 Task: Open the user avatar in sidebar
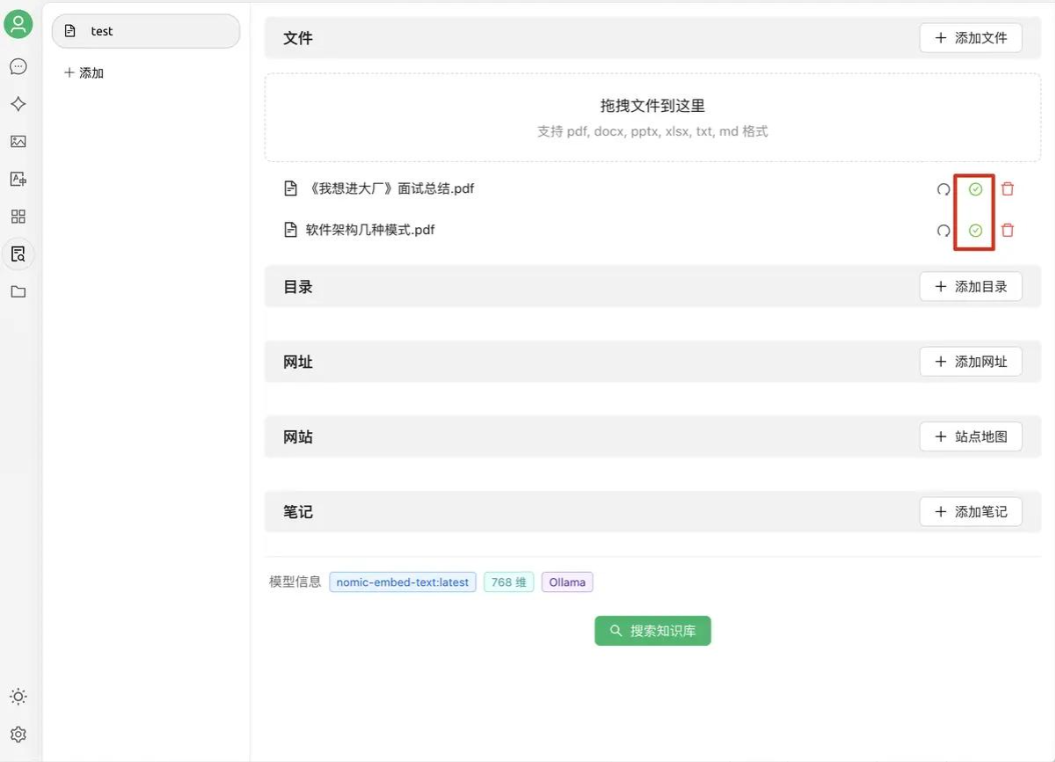pos(18,24)
